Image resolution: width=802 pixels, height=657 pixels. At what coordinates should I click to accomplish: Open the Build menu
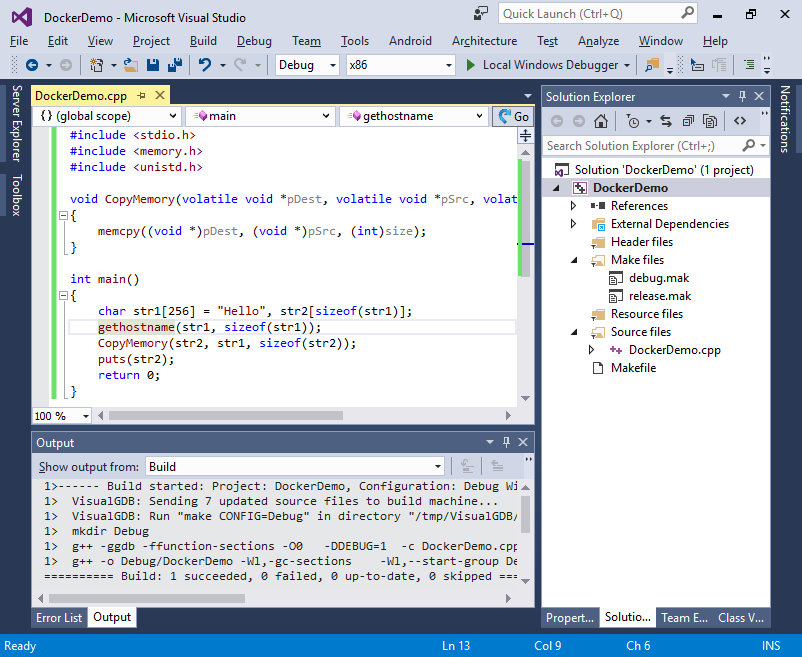tap(203, 41)
